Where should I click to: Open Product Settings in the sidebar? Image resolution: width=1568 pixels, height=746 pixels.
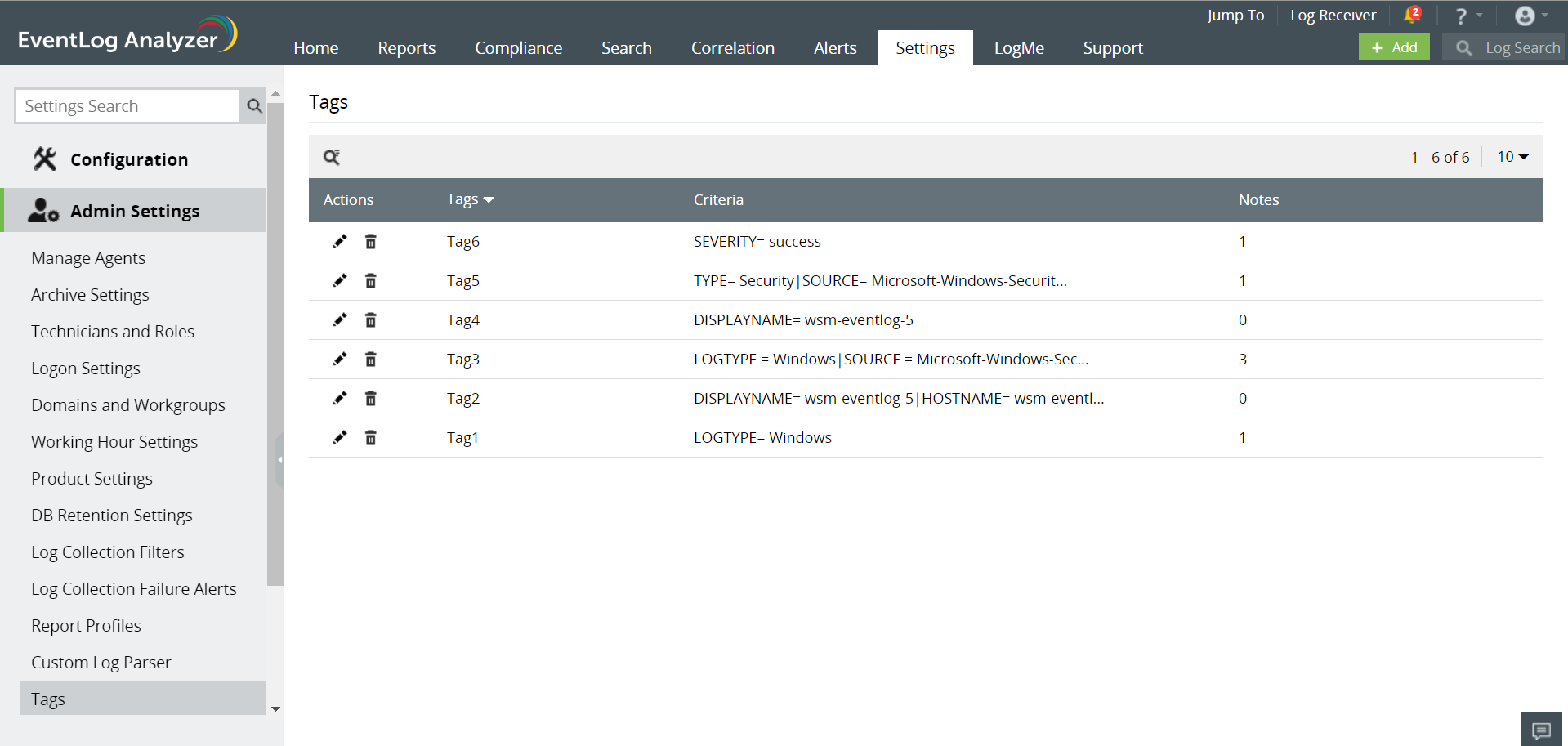[x=92, y=479]
